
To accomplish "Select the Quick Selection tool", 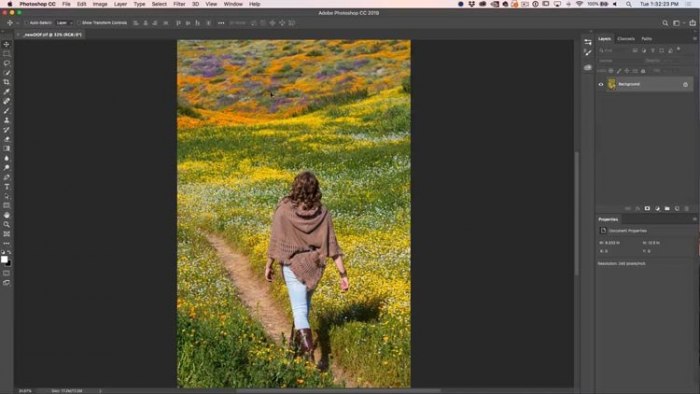I will pos(6,73).
